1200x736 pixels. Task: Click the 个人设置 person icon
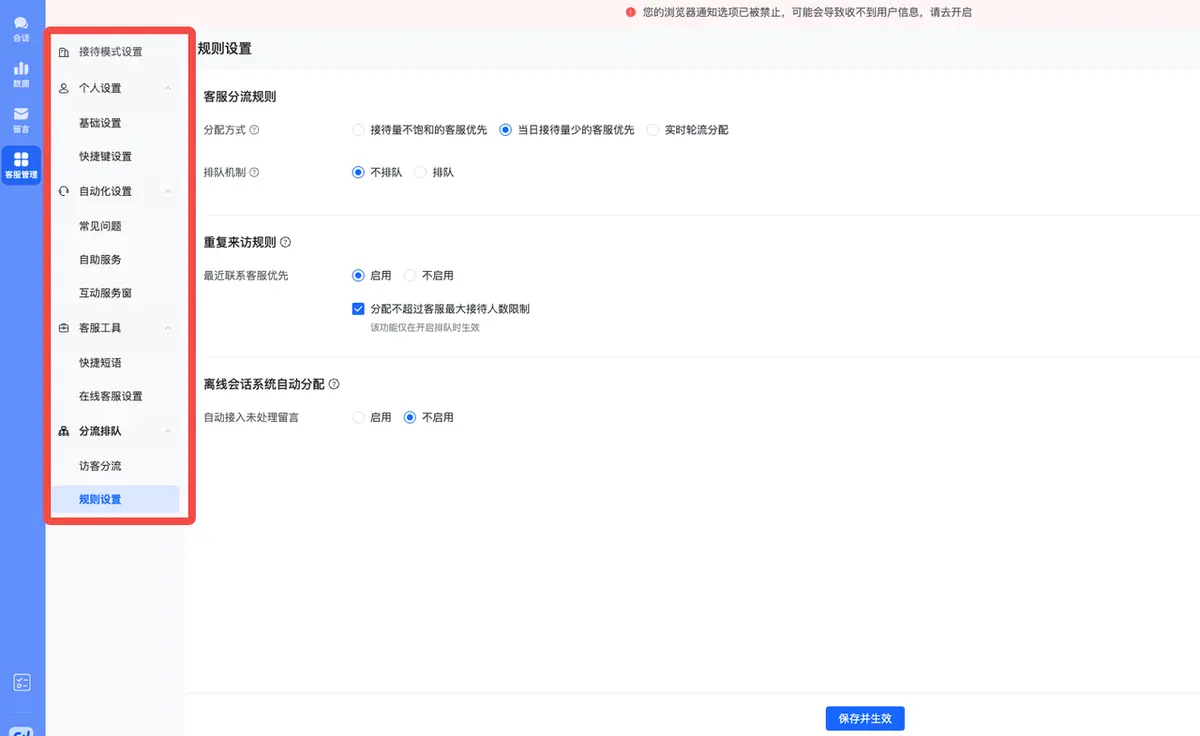point(64,88)
